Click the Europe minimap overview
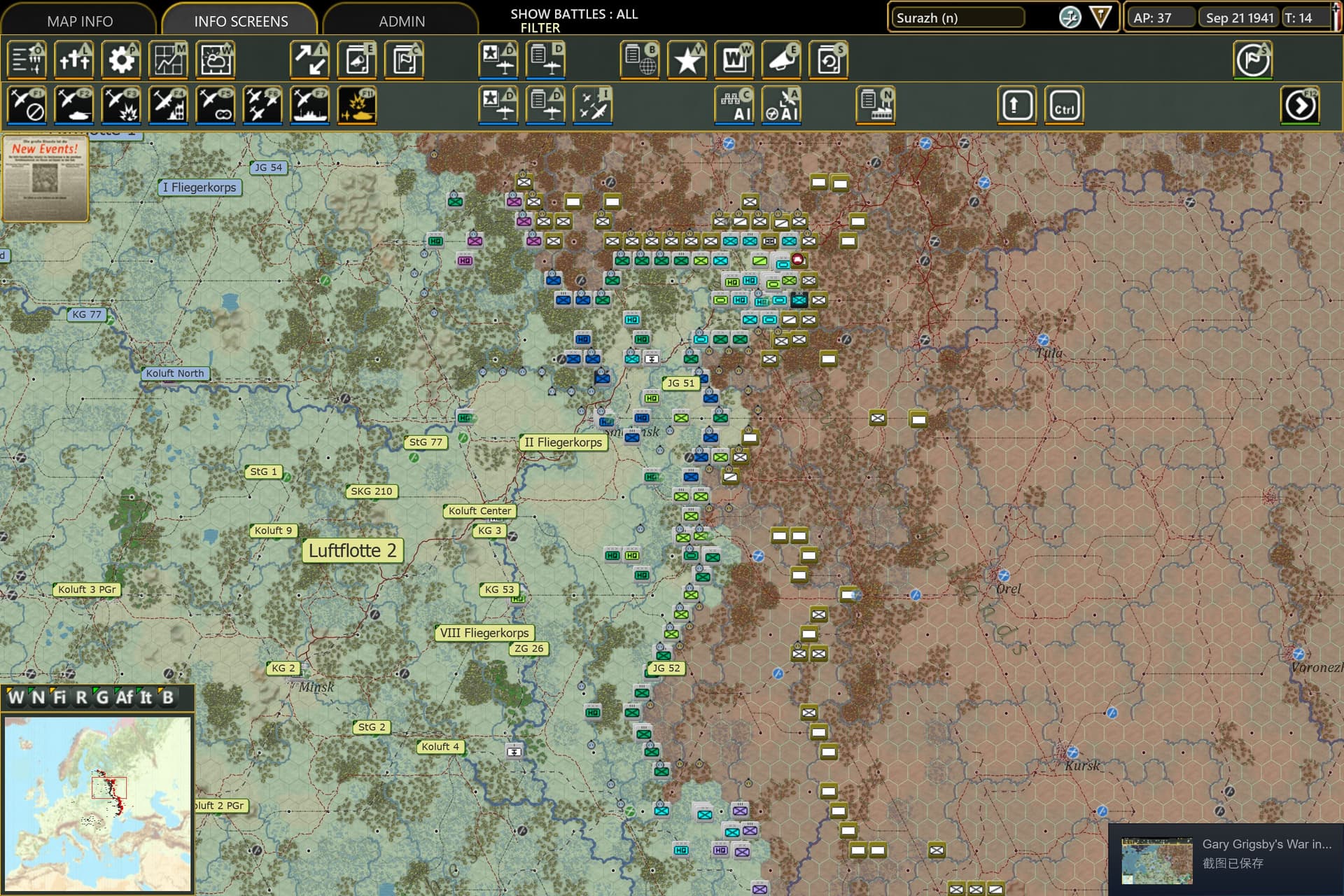This screenshot has height=896, width=1344. pos(97,804)
